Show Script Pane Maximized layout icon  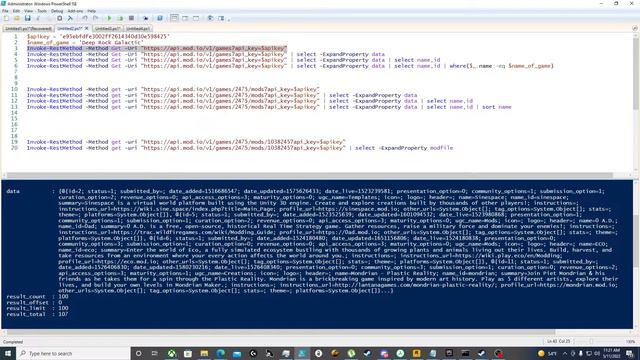(196, 18)
